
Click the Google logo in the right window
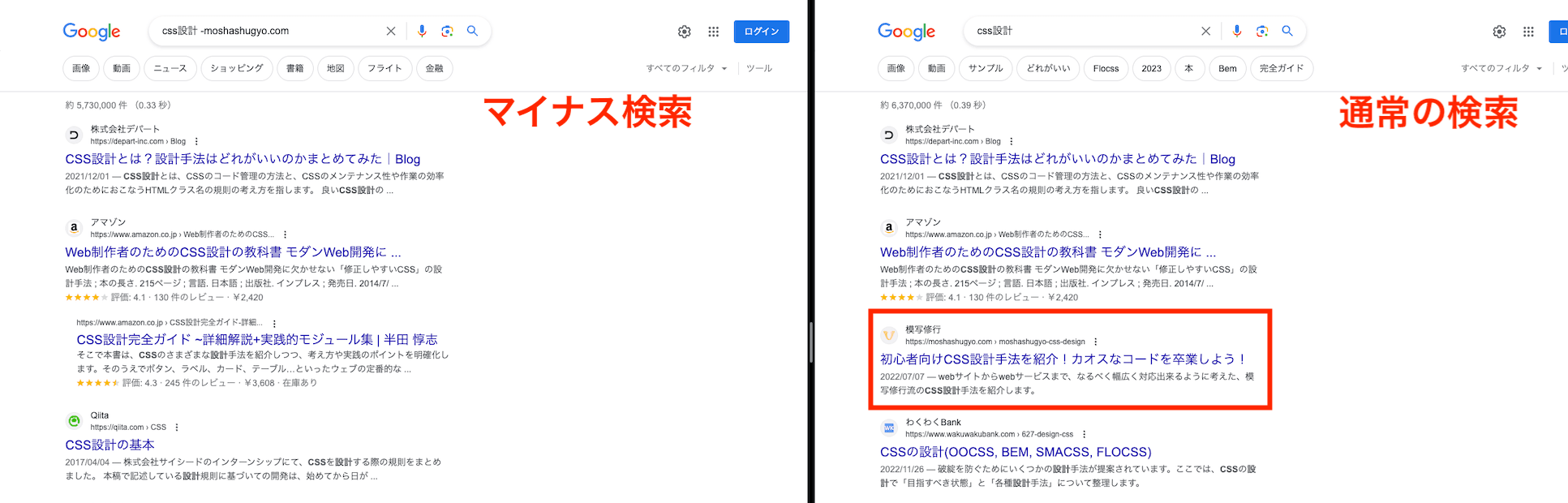(x=906, y=32)
